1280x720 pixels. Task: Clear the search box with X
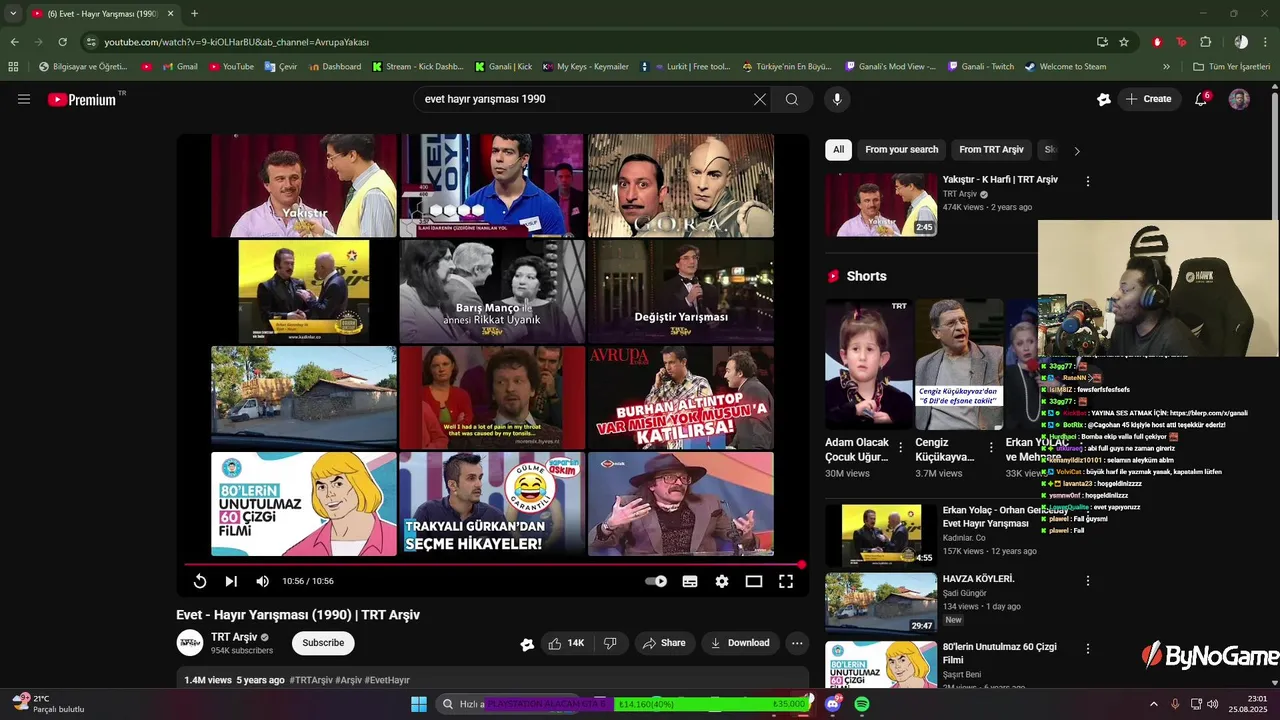click(760, 99)
